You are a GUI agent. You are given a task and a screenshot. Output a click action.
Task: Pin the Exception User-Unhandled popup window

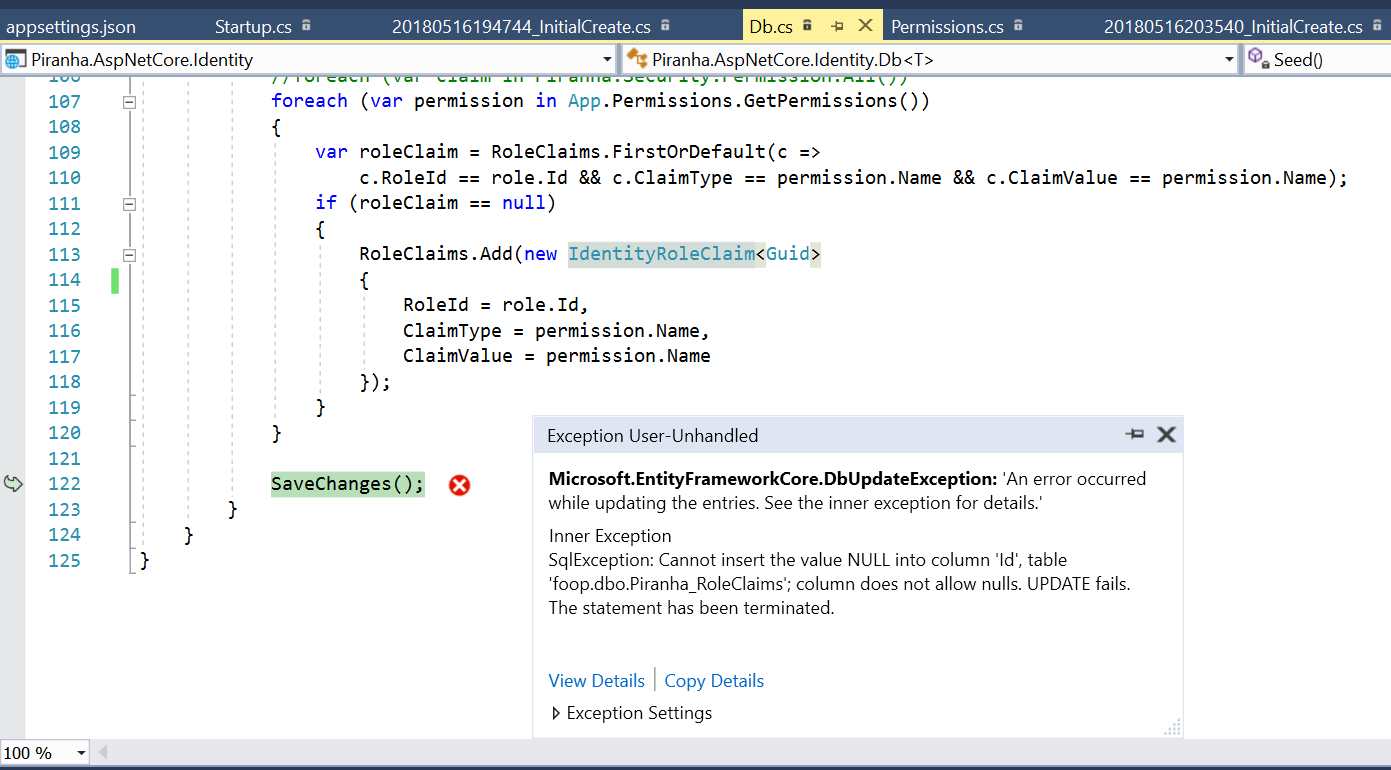[x=1135, y=434]
